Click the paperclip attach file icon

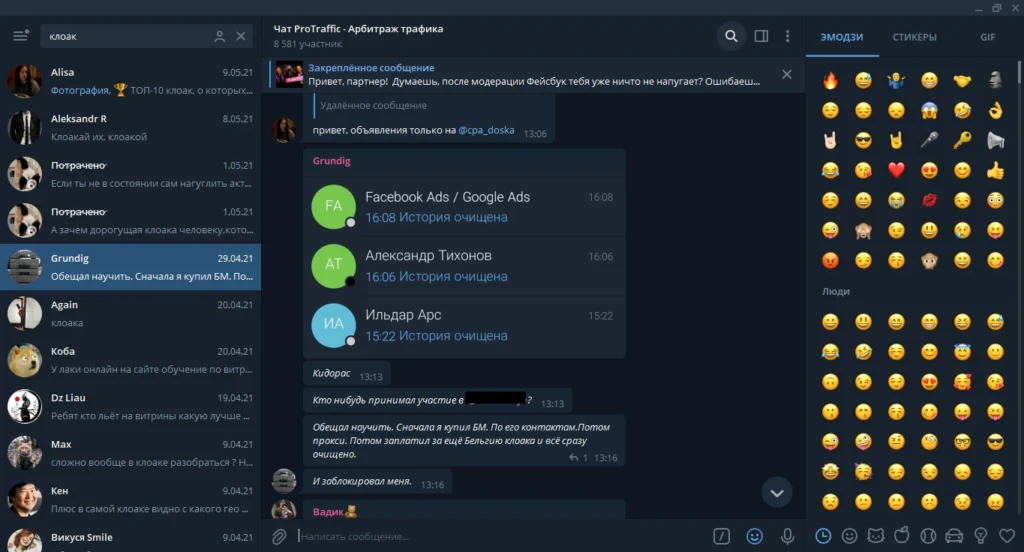click(x=280, y=536)
